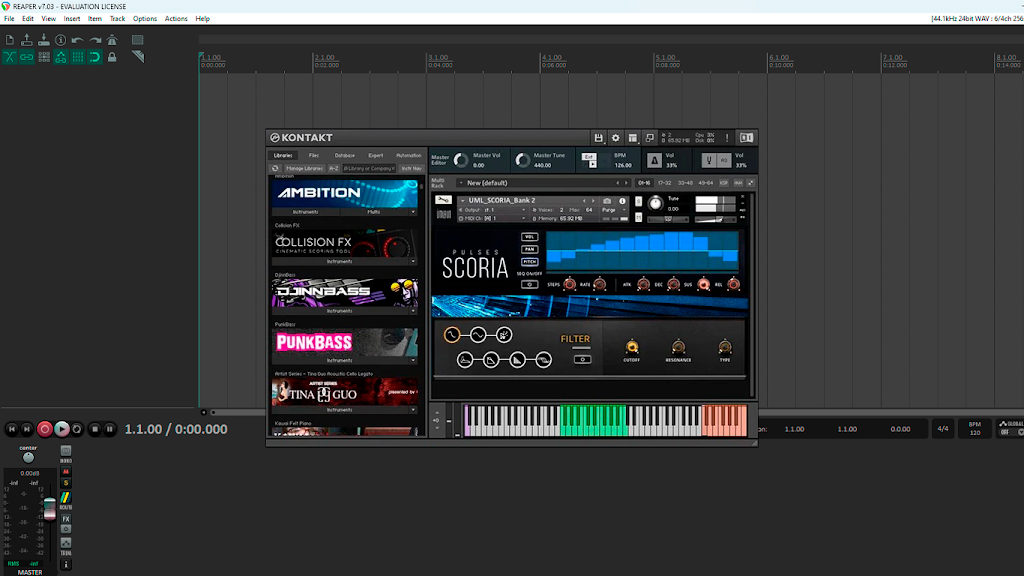The width and height of the screenshot is (1024, 576).
Task: Click the undo arrow in toolbar
Action: (x=78, y=40)
